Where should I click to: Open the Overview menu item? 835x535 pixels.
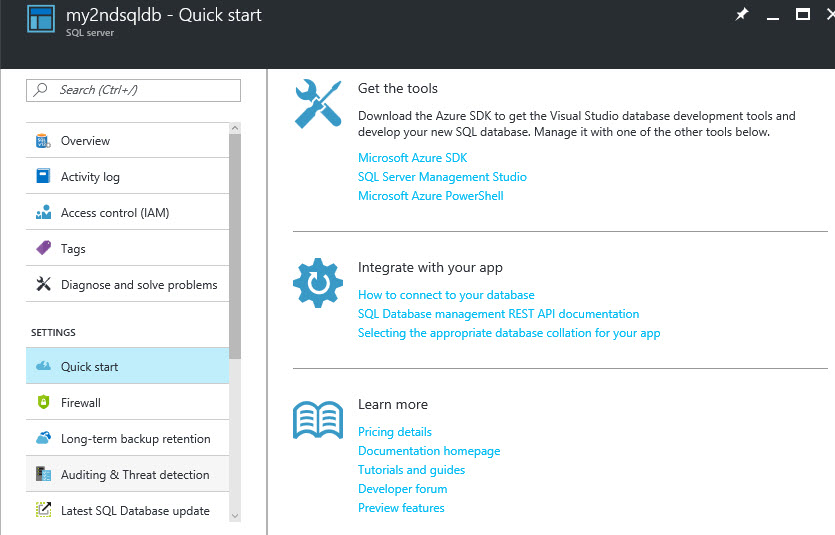(x=128, y=141)
